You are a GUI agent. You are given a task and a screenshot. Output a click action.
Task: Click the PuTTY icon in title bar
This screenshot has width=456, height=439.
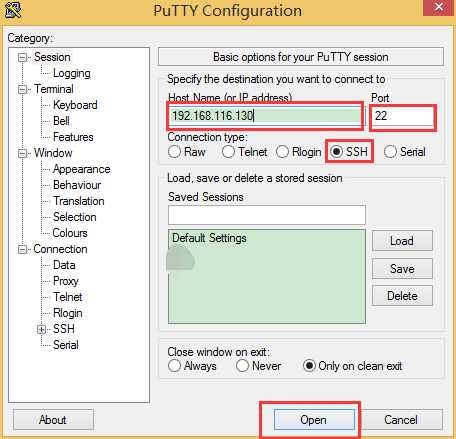[13, 10]
